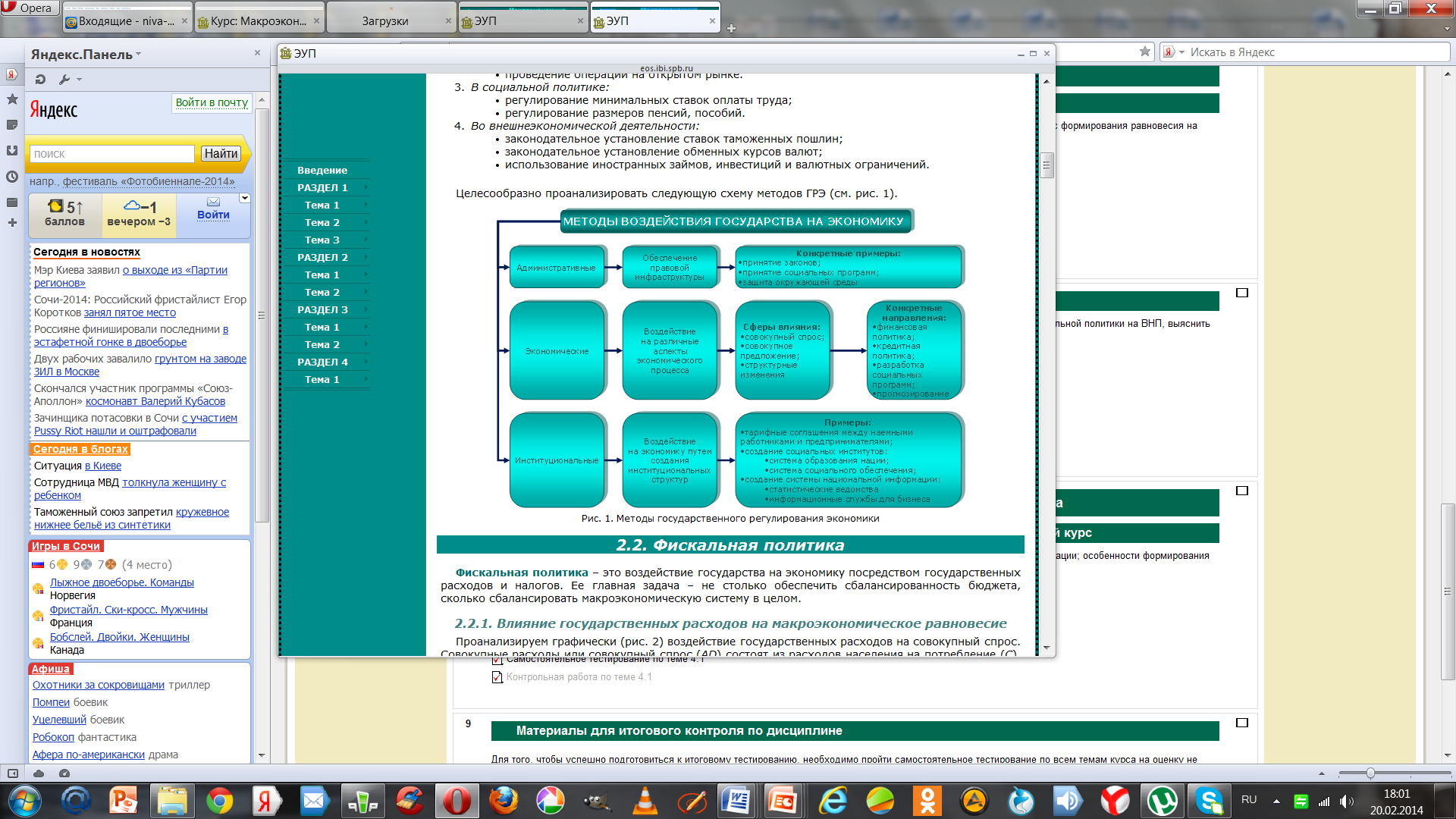Tick the checkbox beside льной политики на ВНП section
The width and height of the screenshot is (1456, 819).
(x=1242, y=293)
